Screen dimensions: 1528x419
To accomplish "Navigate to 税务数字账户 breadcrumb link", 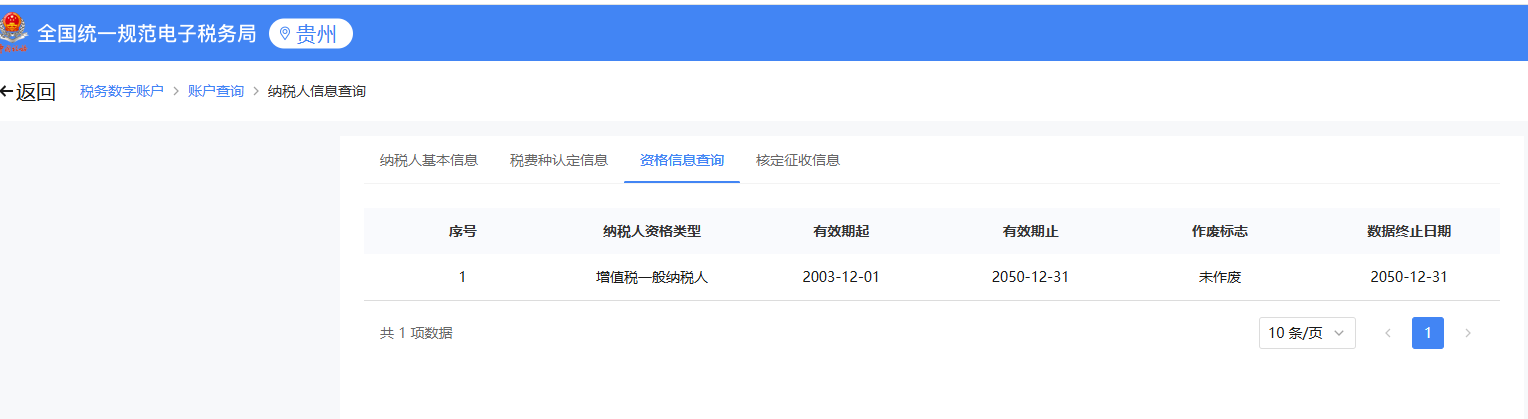I will [x=121, y=91].
